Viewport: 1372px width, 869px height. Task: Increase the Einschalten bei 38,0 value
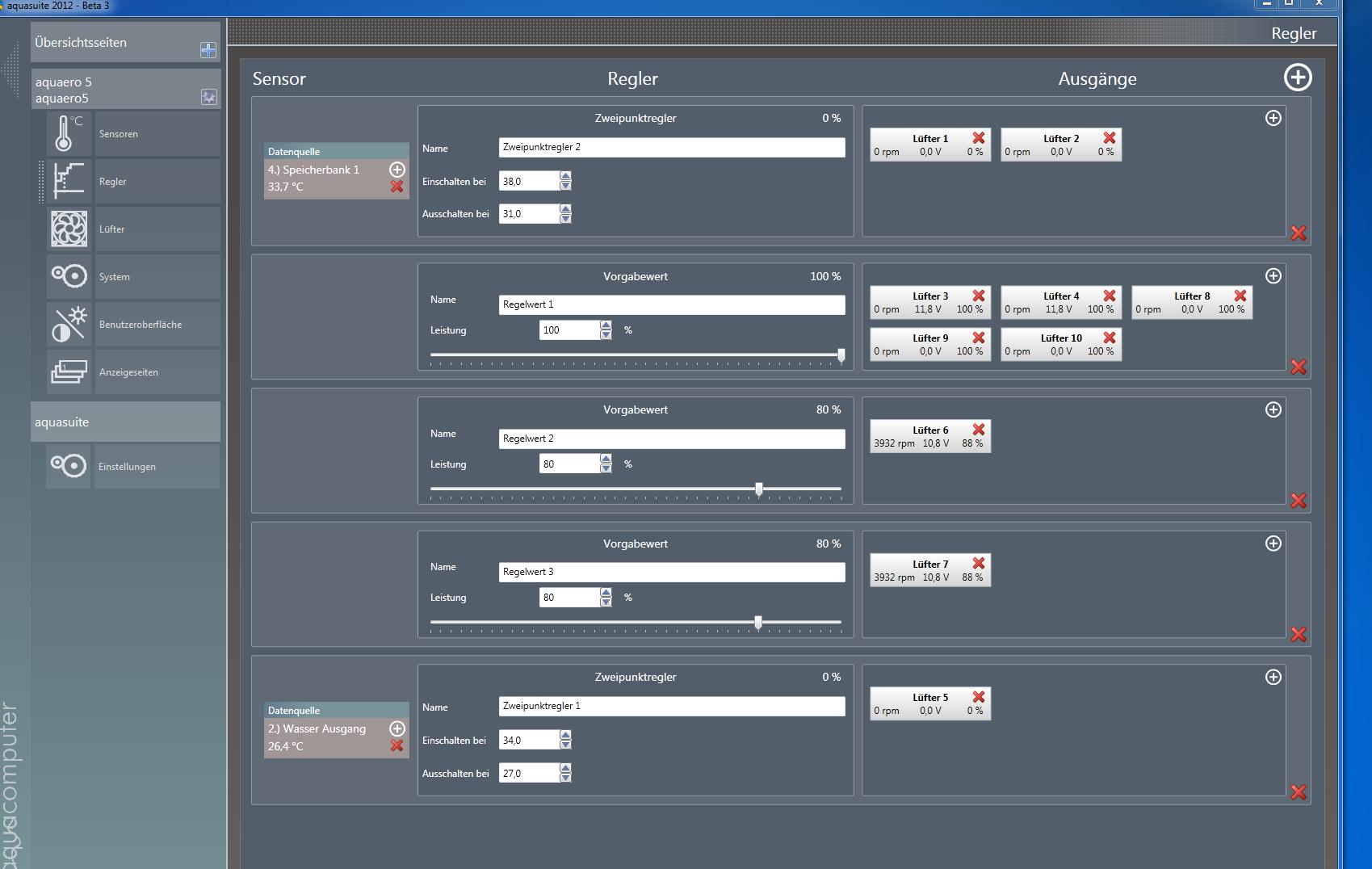point(565,176)
